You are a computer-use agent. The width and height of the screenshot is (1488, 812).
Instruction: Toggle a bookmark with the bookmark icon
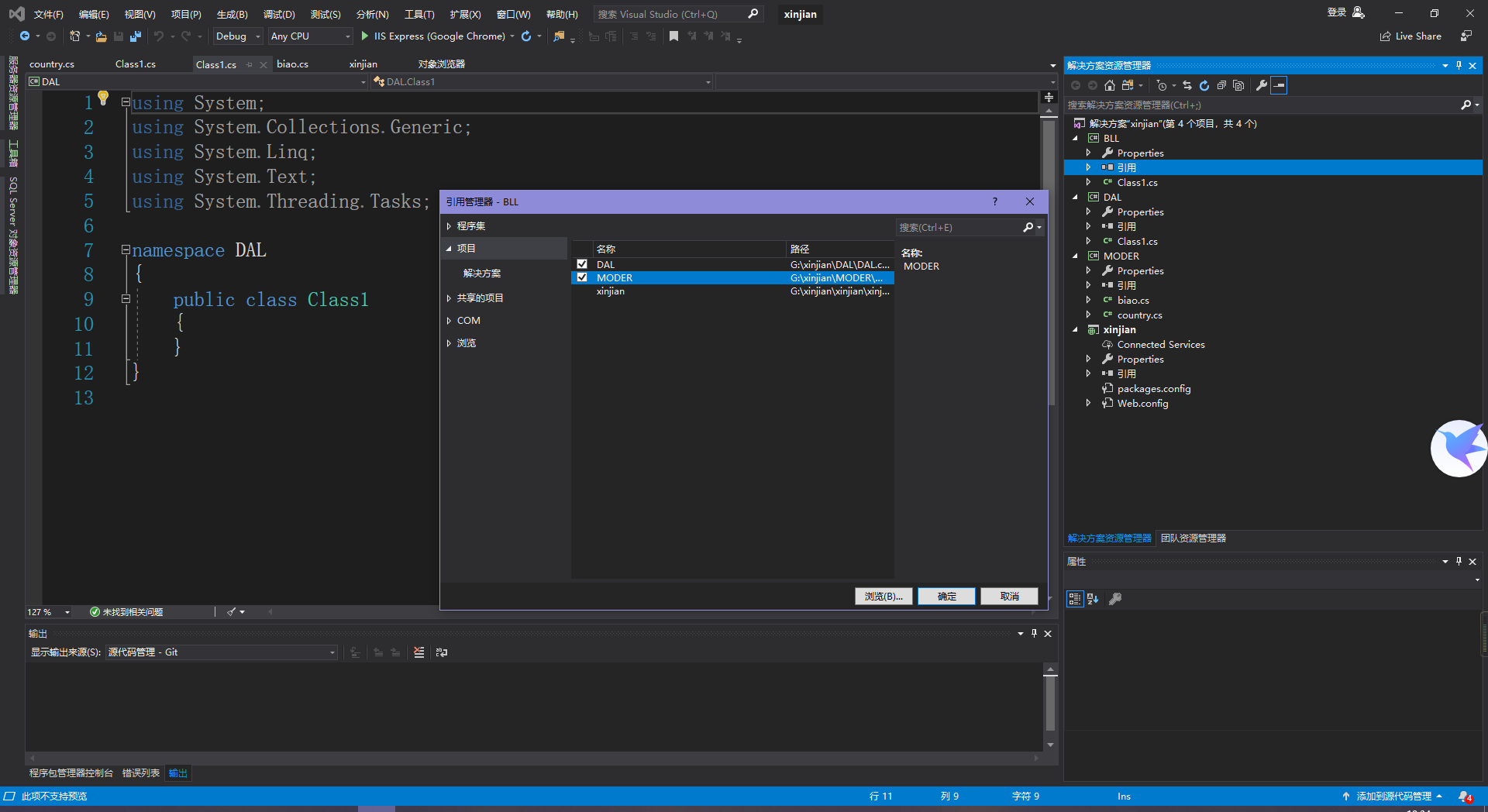[673, 36]
